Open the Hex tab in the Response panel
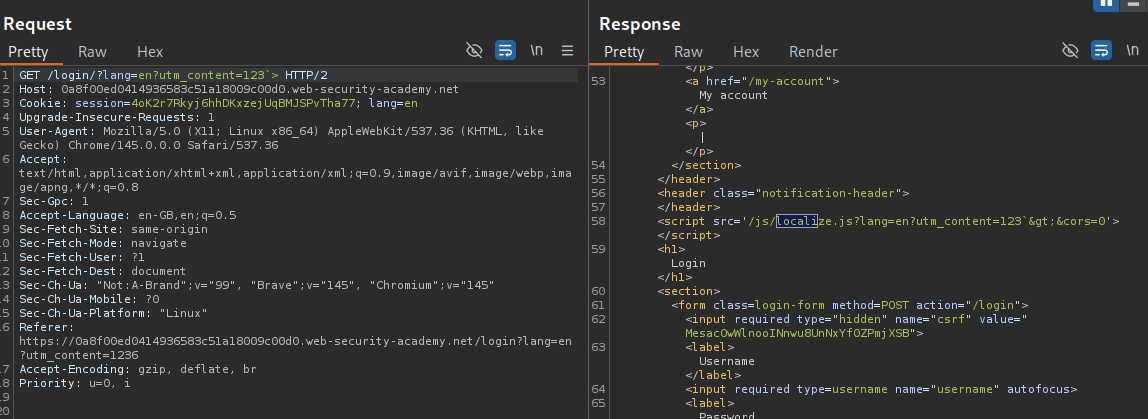The width and height of the screenshot is (1148, 419). pyautogui.click(x=746, y=52)
